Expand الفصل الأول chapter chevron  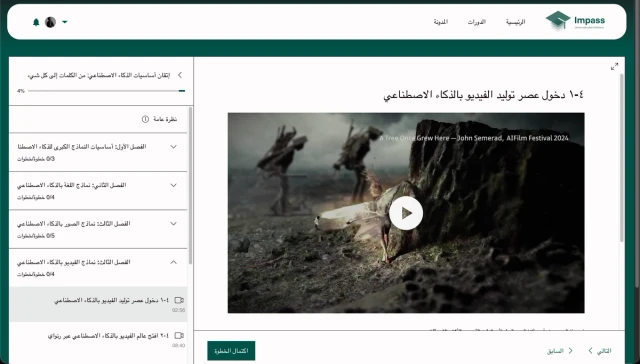coord(173,147)
